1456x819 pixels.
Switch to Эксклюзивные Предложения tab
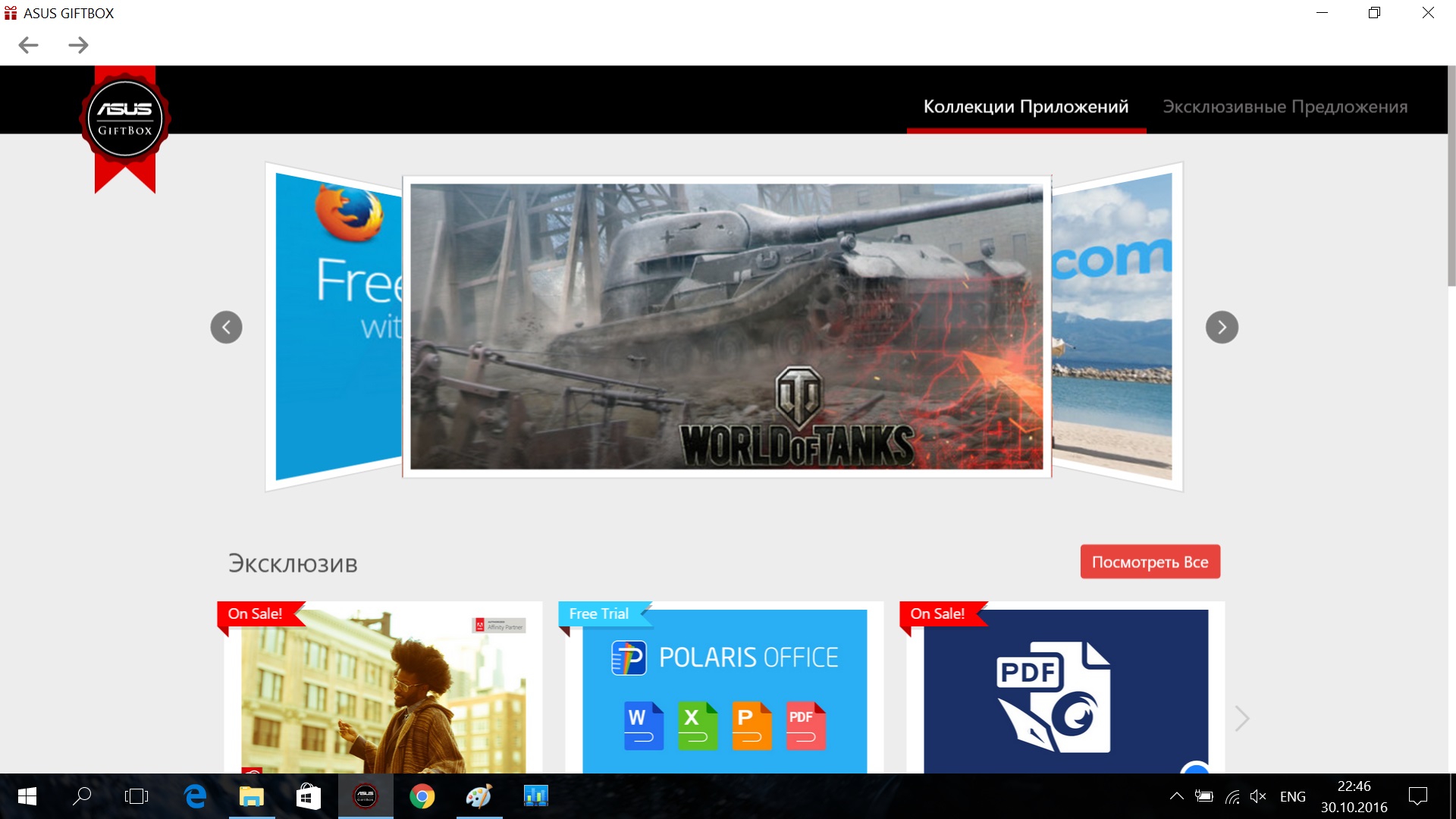coord(1285,106)
